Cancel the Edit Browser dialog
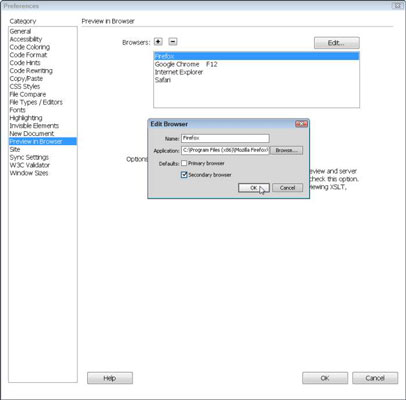This screenshot has height=400, width=406. point(287,188)
